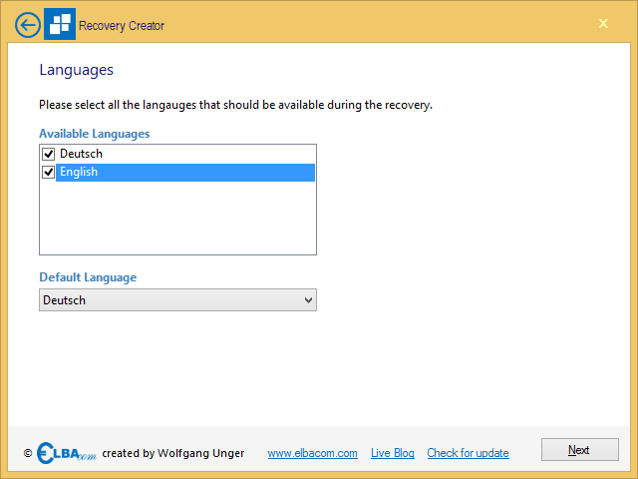Click the Recovery Creator title text
This screenshot has height=479, width=638.
pyautogui.click(x=121, y=26)
